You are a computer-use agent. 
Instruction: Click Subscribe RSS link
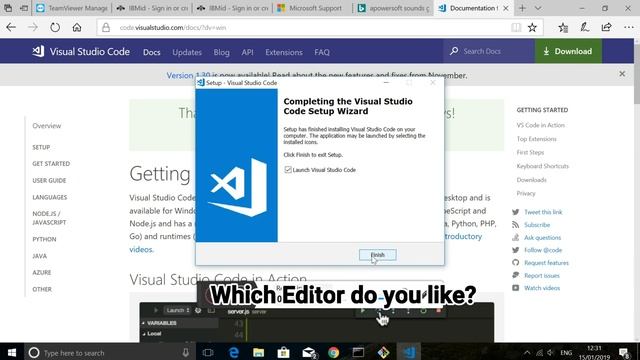537,224
